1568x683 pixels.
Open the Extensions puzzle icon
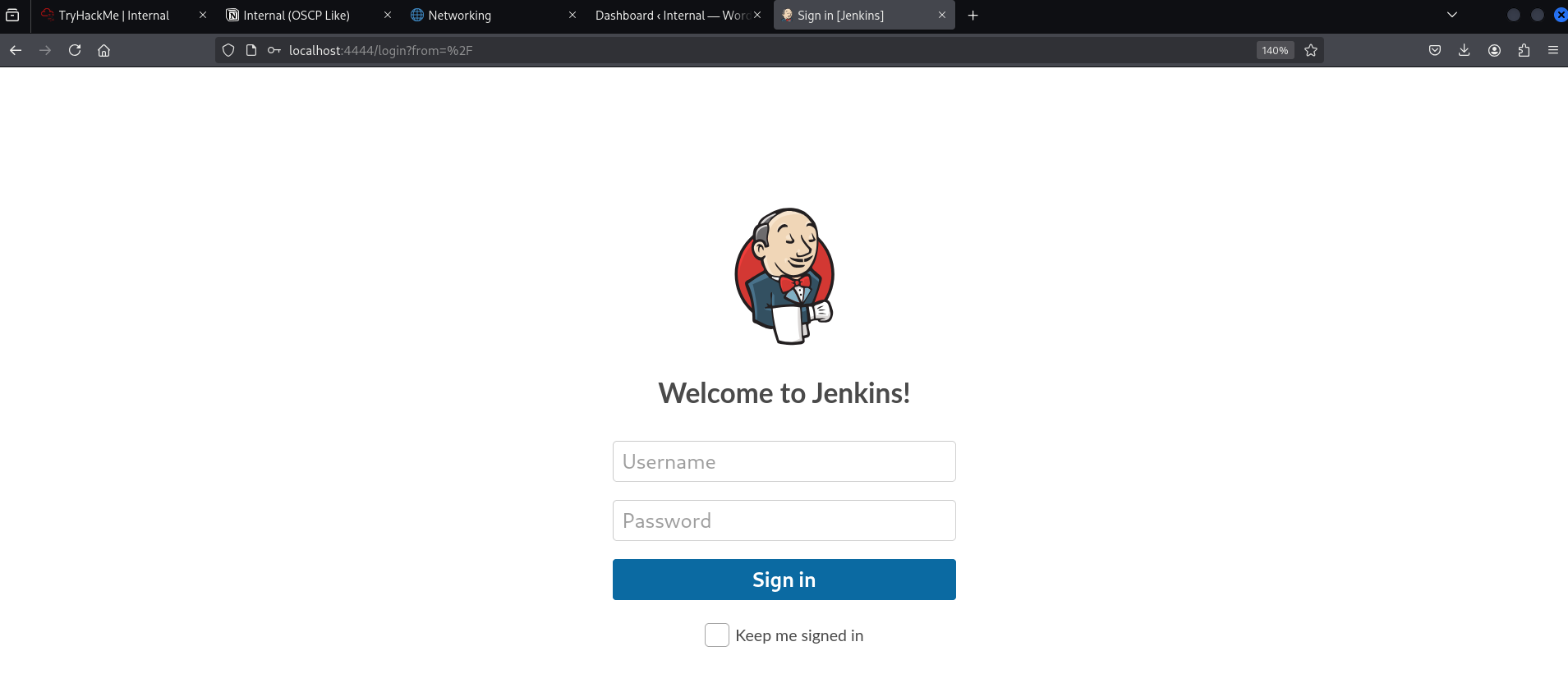pyautogui.click(x=1524, y=50)
